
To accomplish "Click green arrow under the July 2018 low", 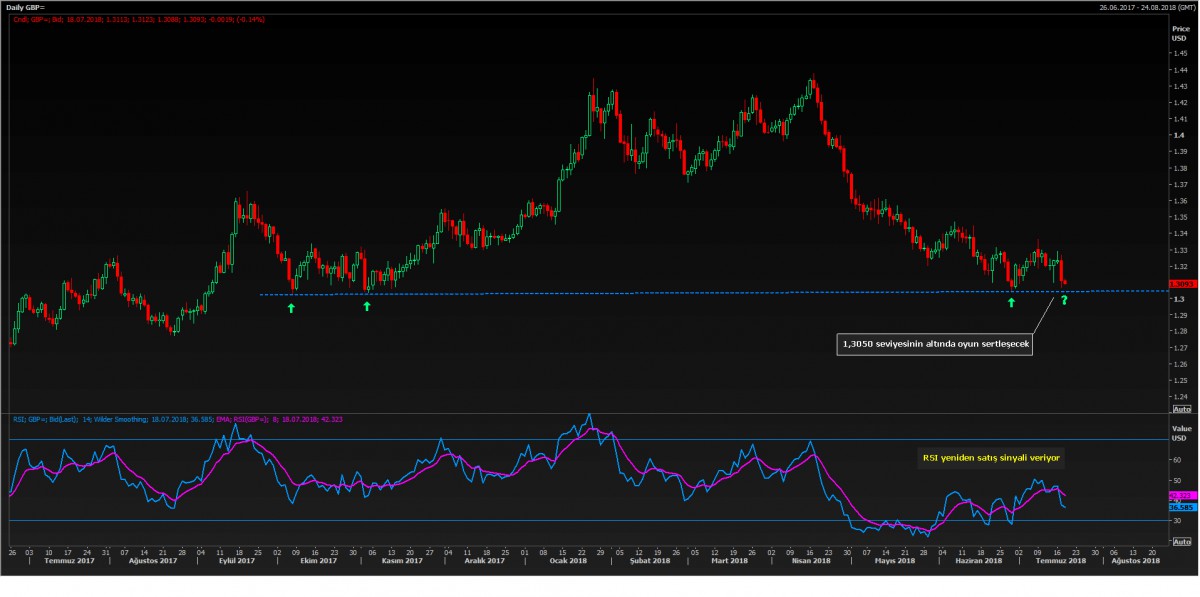I will click(1011, 301).
